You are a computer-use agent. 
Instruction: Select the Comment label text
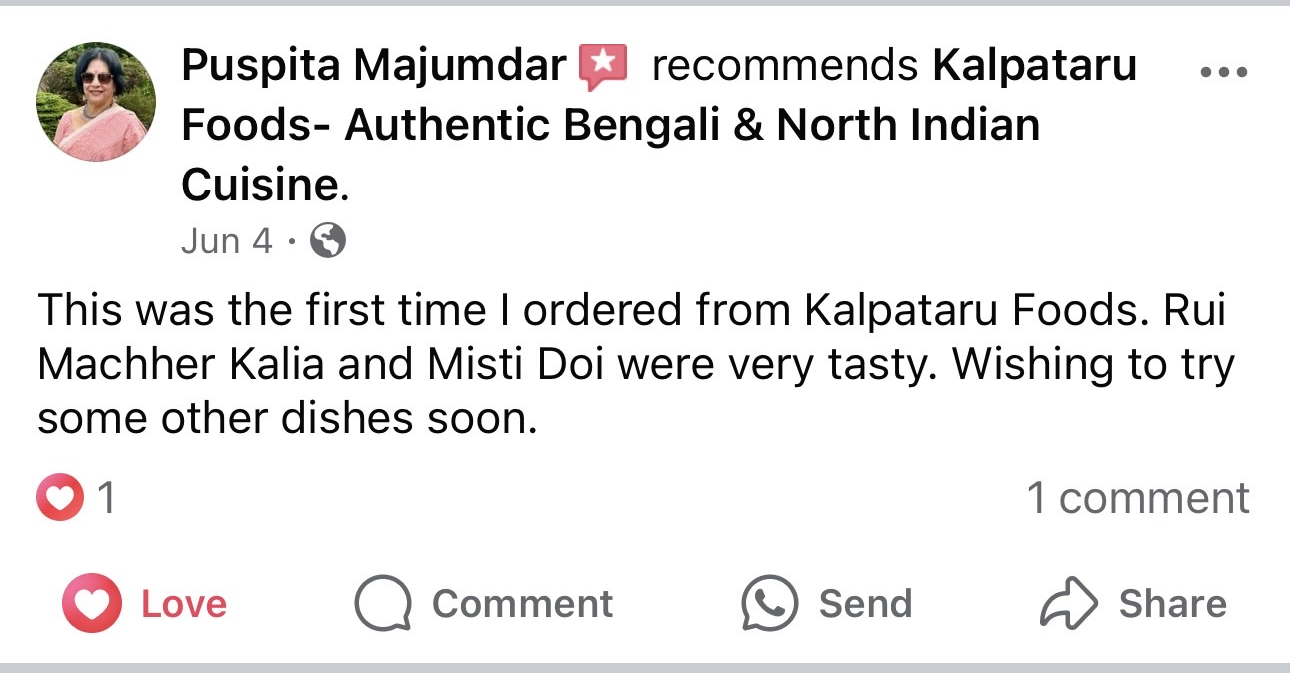point(522,604)
